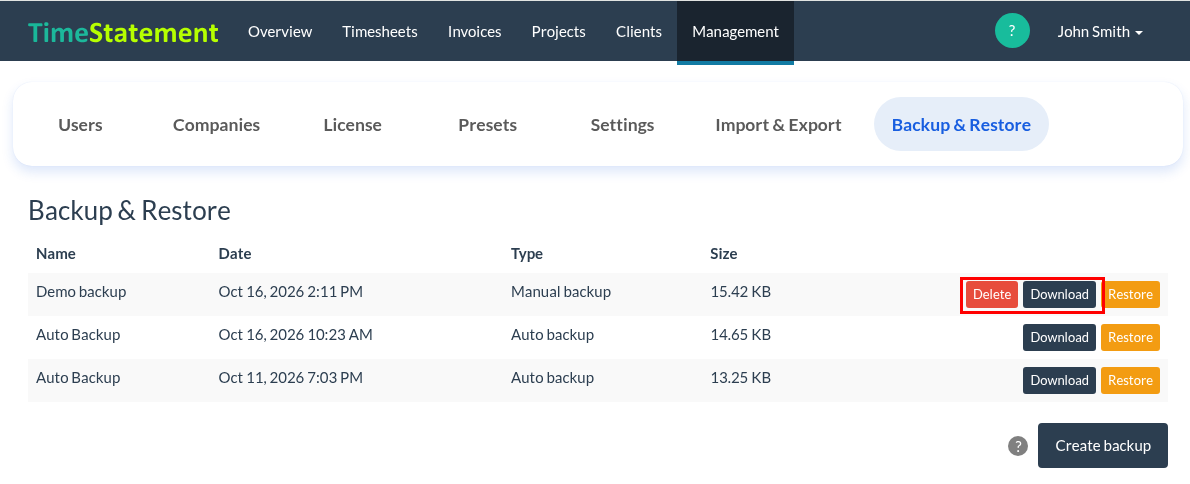Click the size value '13.25 KB'
Viewport: 1190px width, 484px height.
pos(741,377)
